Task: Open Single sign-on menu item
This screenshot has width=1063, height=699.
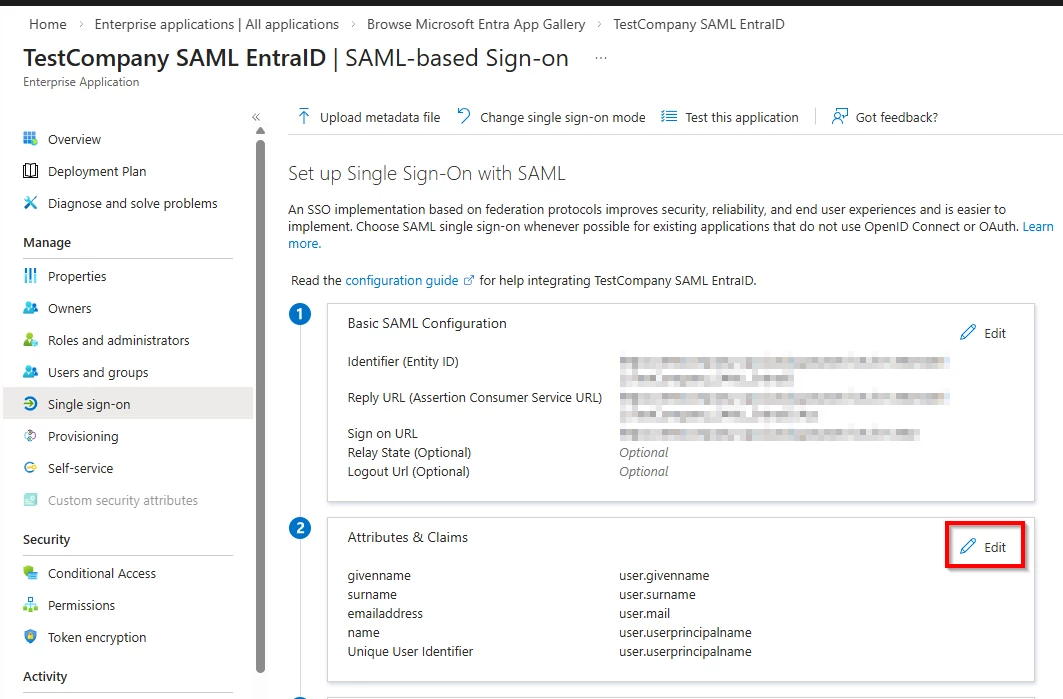Action: (89, 404)
